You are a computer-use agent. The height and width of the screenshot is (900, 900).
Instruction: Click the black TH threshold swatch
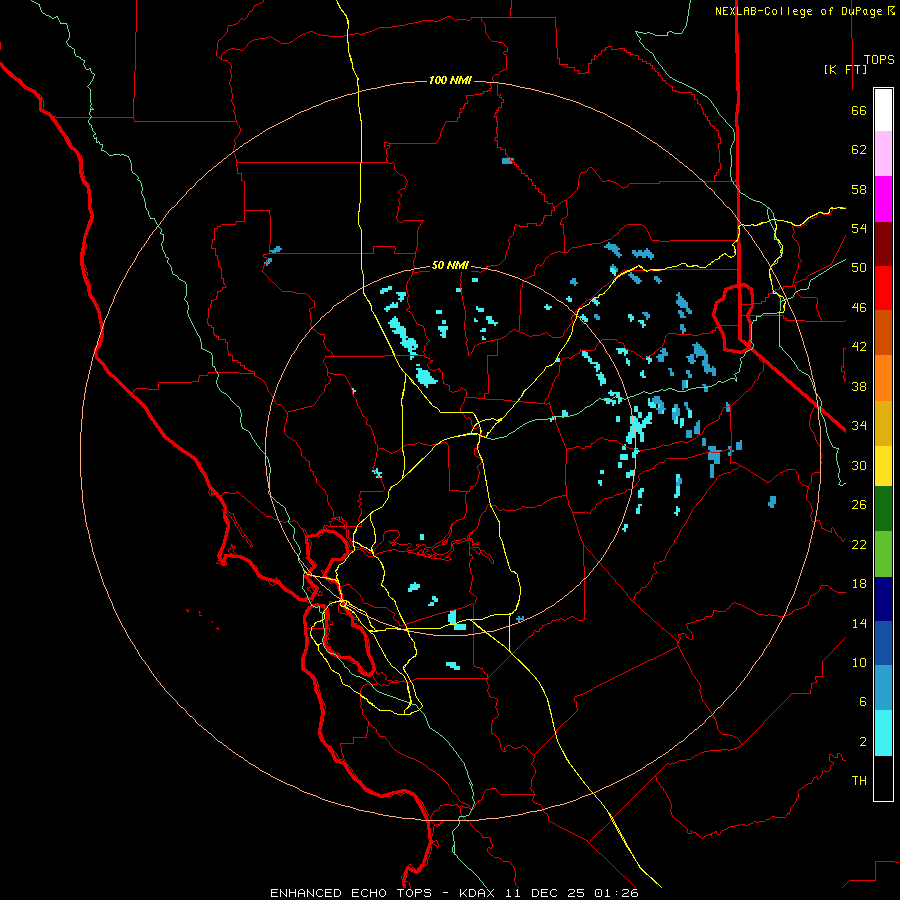tap(883, 778)
